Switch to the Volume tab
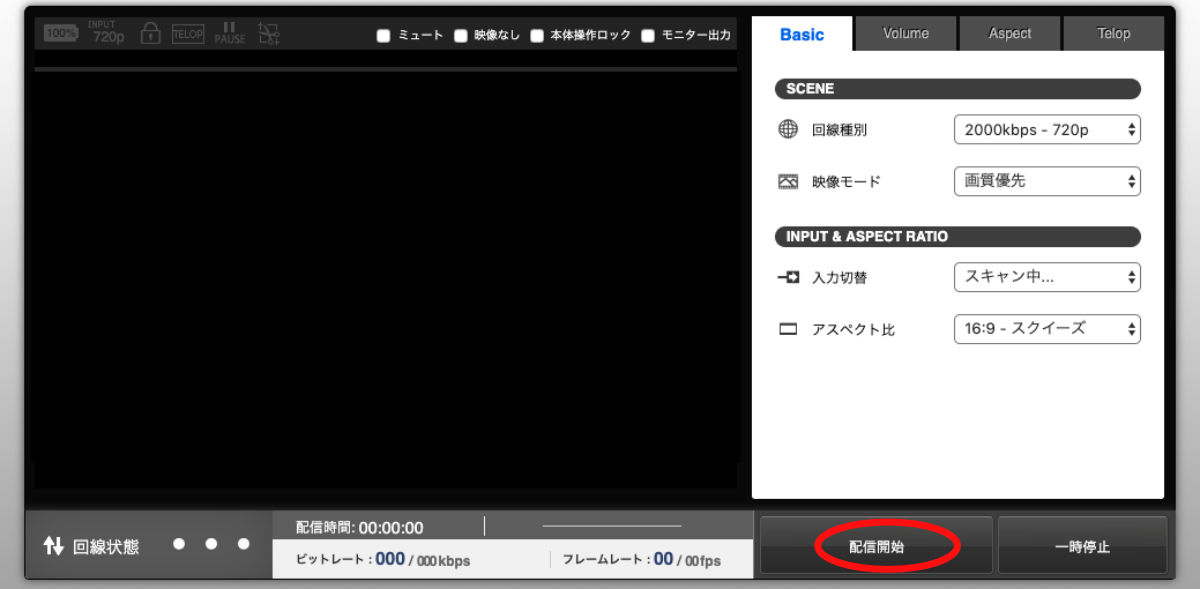The width and height of the screenshot is (1200, 589). 905,34
